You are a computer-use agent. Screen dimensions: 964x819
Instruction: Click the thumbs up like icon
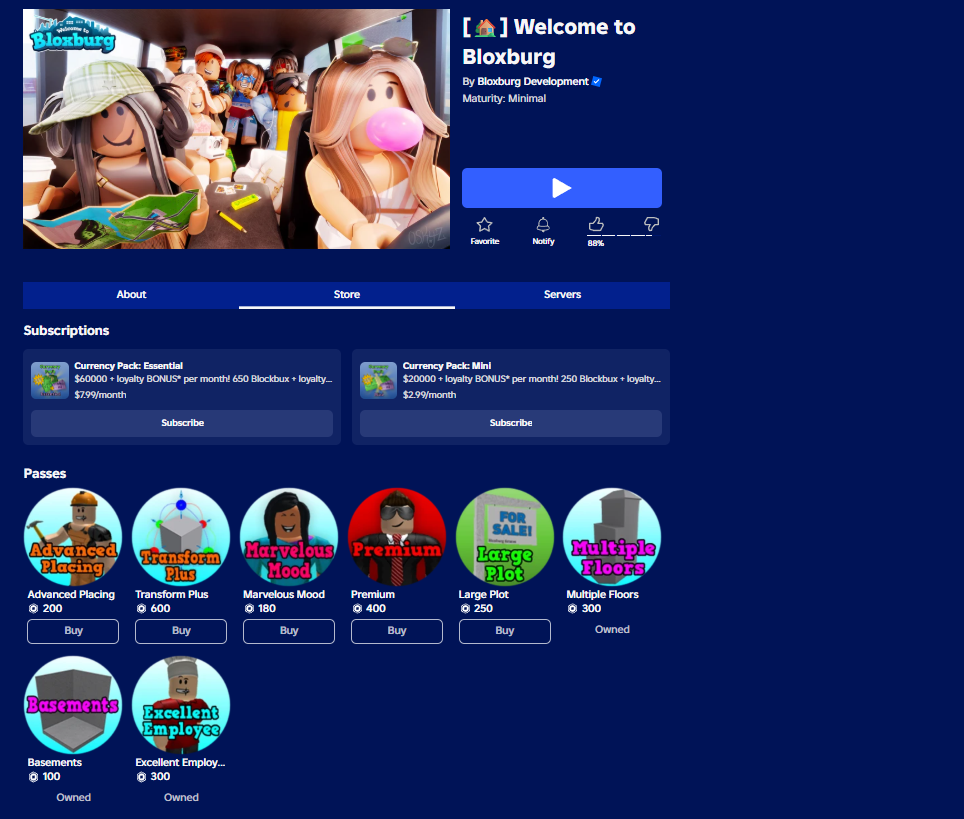[x=596, y=224]
